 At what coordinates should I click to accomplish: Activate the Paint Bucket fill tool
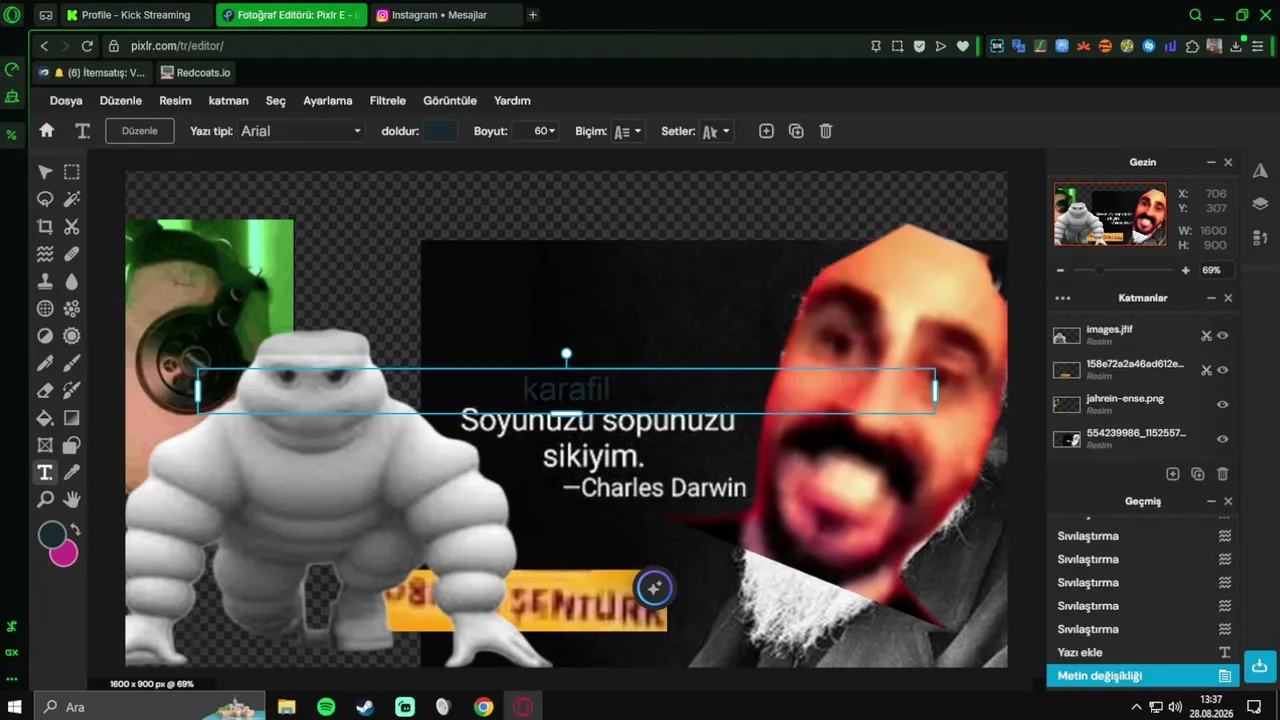coord(45,418)
